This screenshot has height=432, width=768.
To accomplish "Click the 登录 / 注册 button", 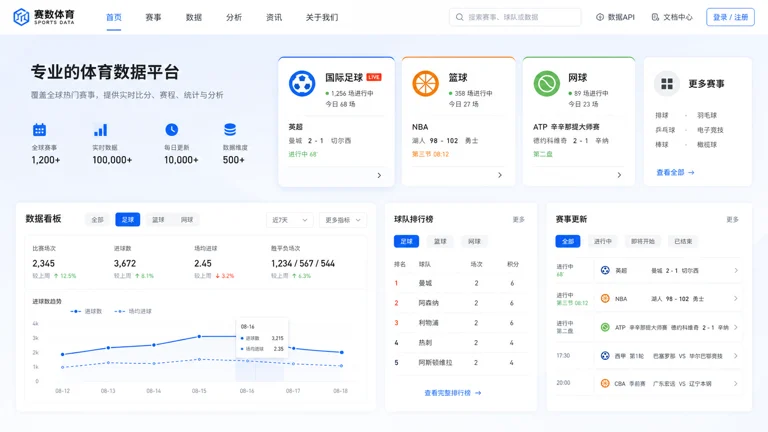I will point(730,17).
